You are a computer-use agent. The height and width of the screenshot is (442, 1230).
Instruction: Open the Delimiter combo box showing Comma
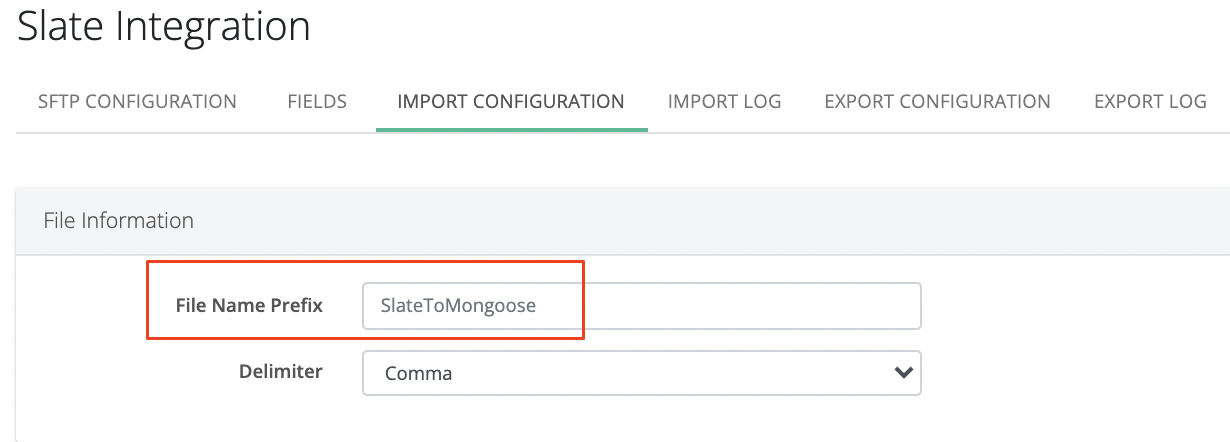pos(640,373)
